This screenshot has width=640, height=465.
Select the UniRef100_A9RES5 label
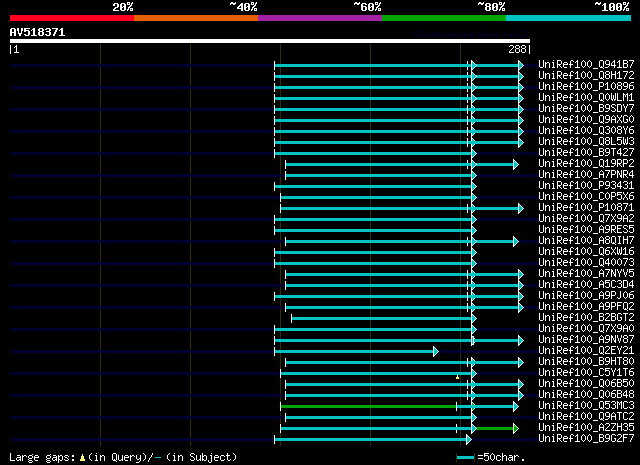tap(586, 230)
